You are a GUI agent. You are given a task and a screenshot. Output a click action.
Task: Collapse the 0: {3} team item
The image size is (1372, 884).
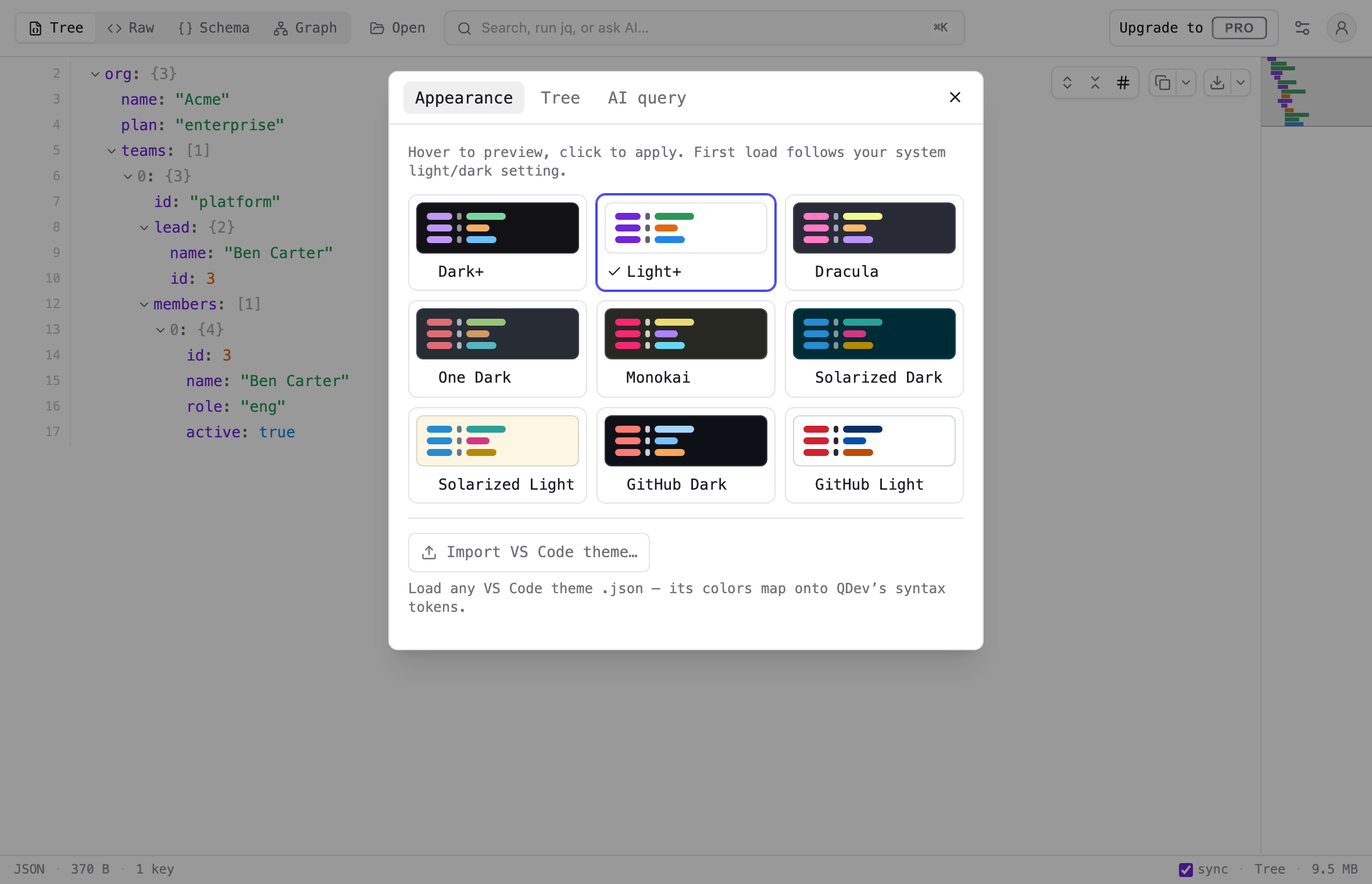127,176
